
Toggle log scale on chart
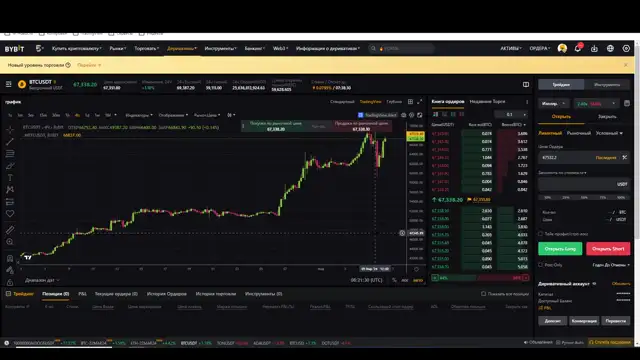coord(404,280)
